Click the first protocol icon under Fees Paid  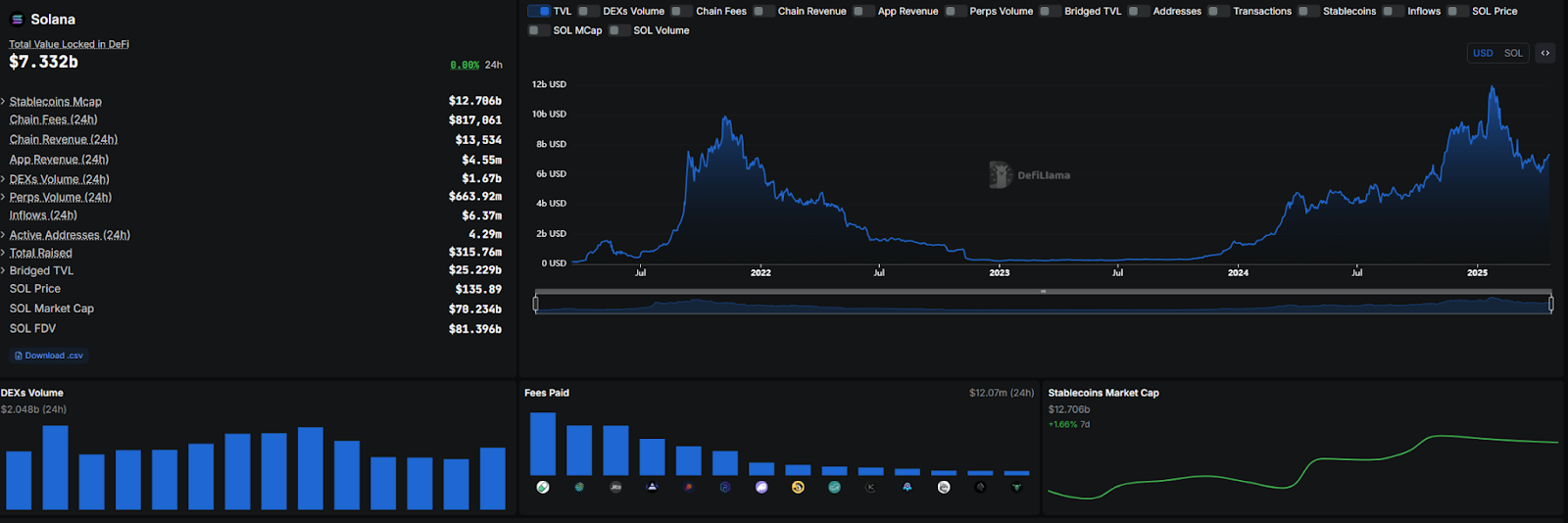543,487
